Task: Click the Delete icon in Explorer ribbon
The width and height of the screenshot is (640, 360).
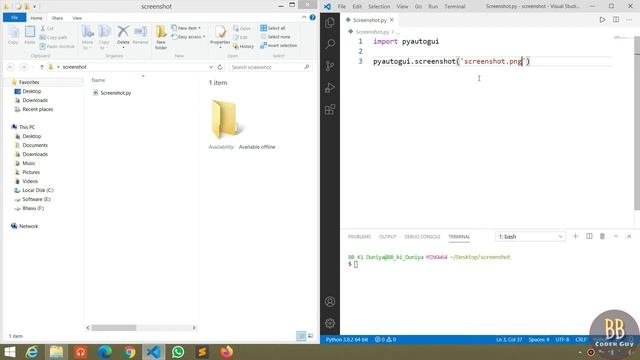Action: 123,35
